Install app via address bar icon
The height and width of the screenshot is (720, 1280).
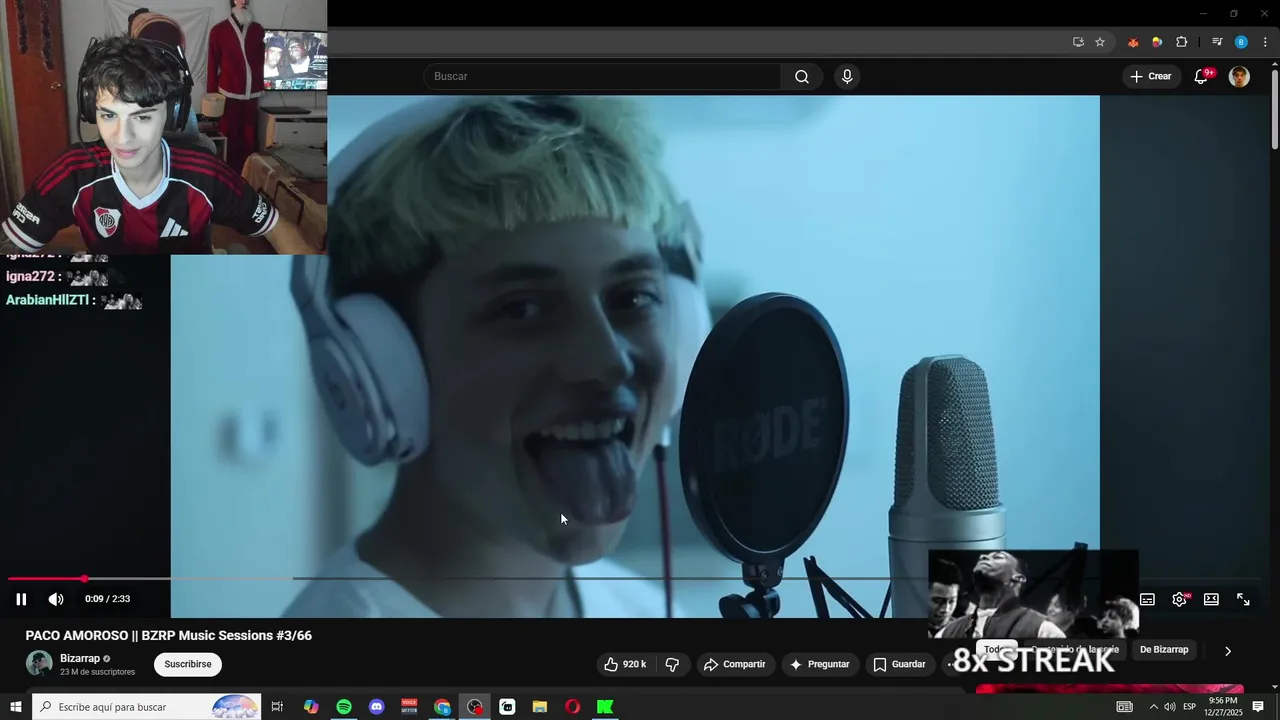pos(1078,42)
